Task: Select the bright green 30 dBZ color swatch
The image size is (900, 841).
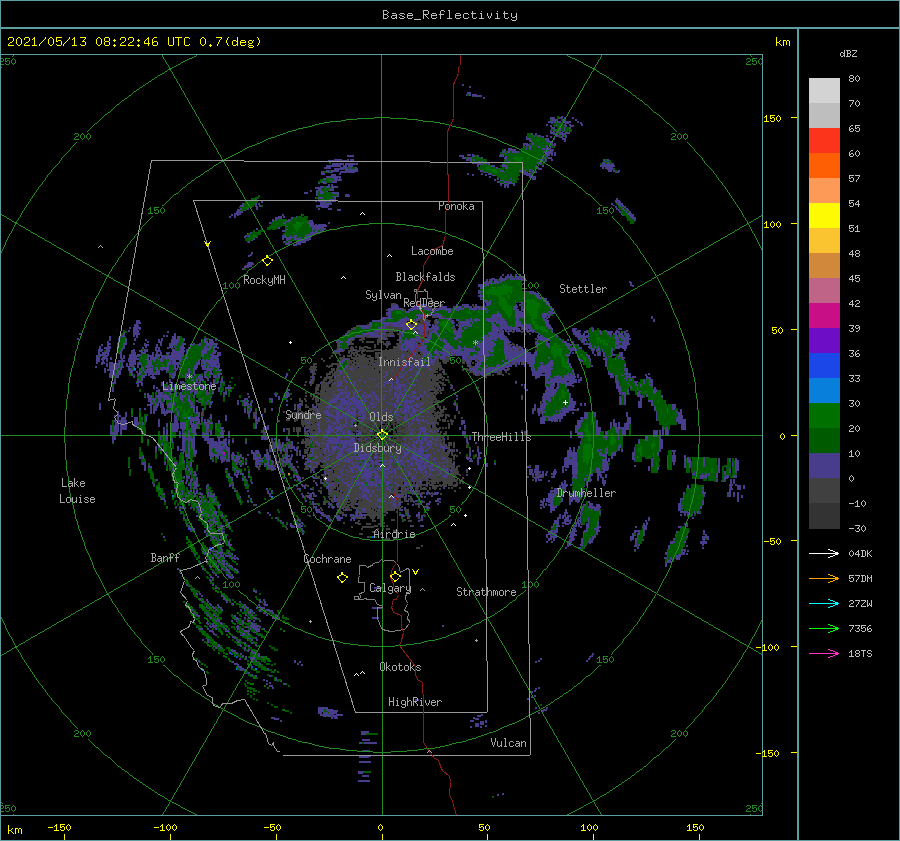Action: (824, 415)
